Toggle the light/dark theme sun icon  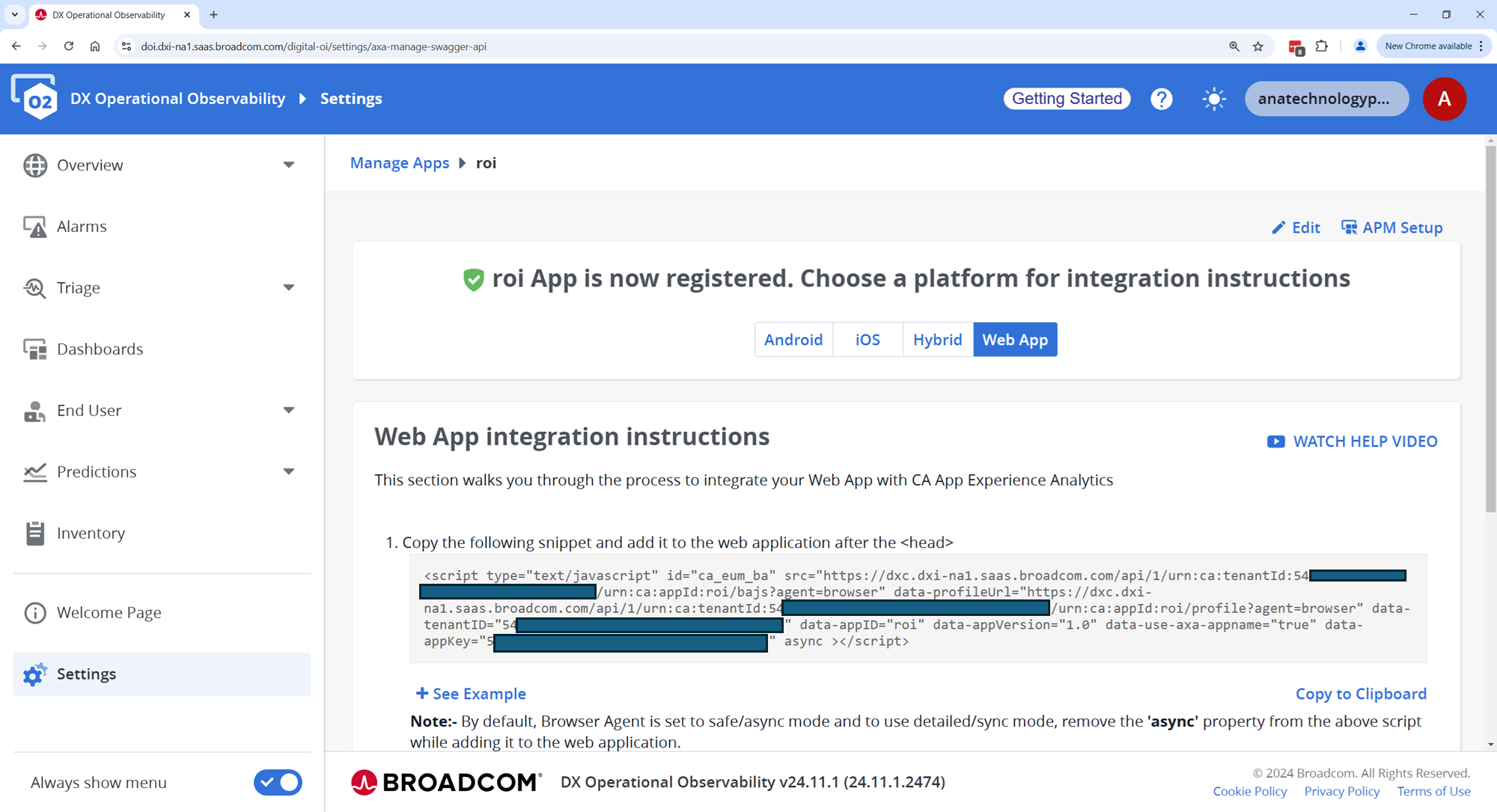[x=1213, y=99]
